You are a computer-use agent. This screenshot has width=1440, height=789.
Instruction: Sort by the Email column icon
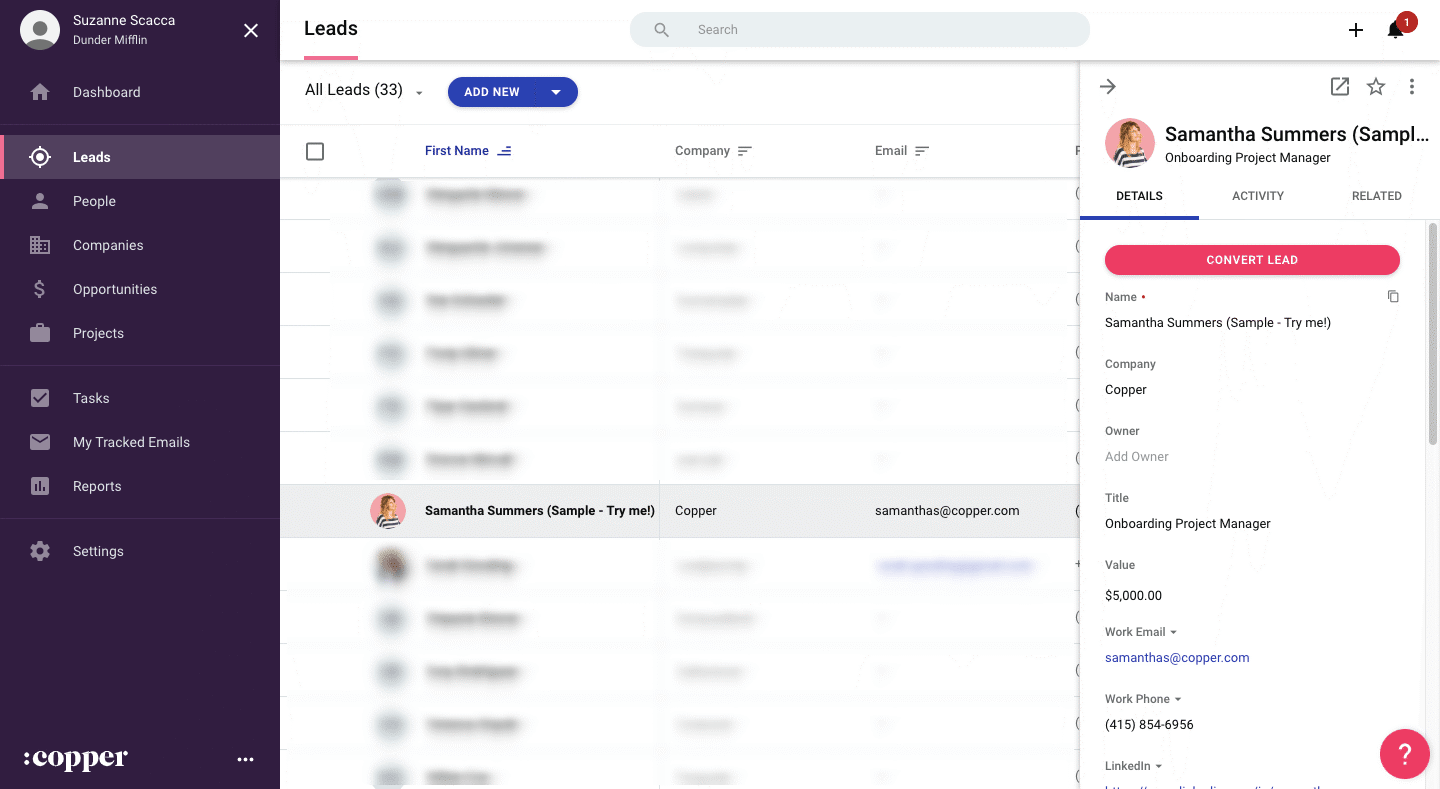pos(922,151)
